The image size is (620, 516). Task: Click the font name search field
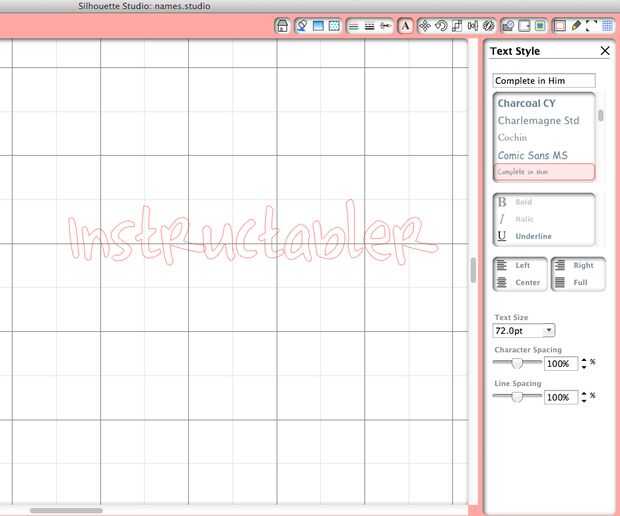pos(544,81)
